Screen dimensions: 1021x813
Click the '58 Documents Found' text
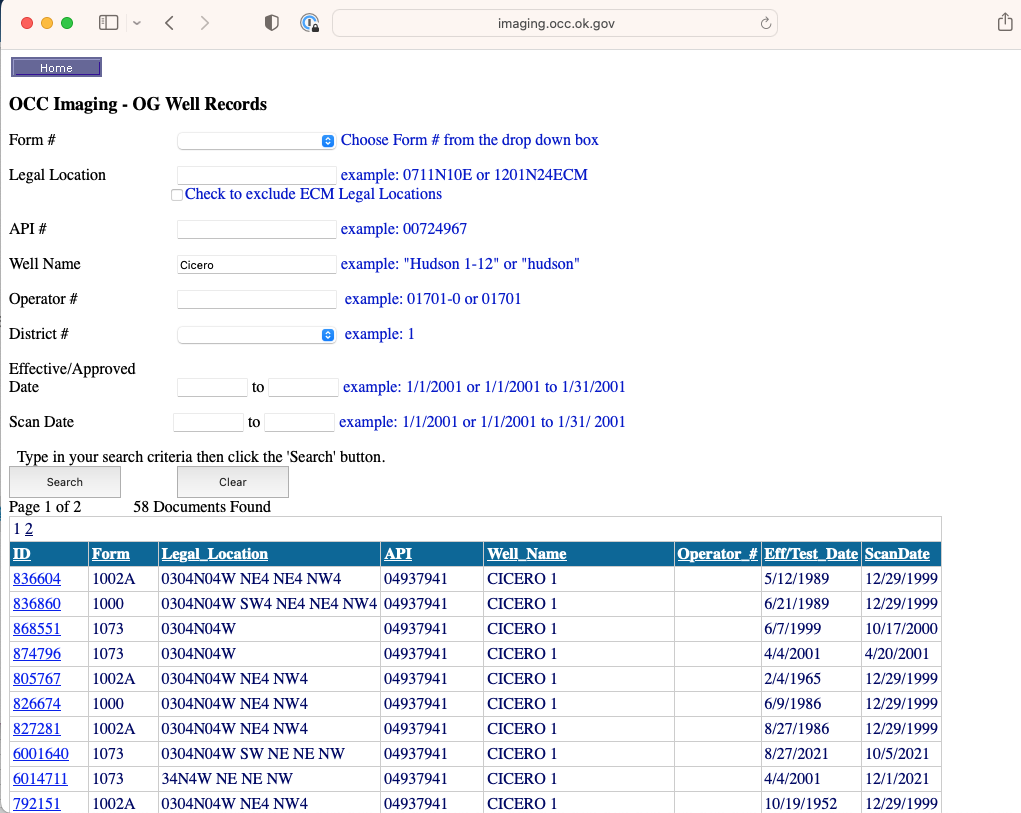tap(202, 507)
